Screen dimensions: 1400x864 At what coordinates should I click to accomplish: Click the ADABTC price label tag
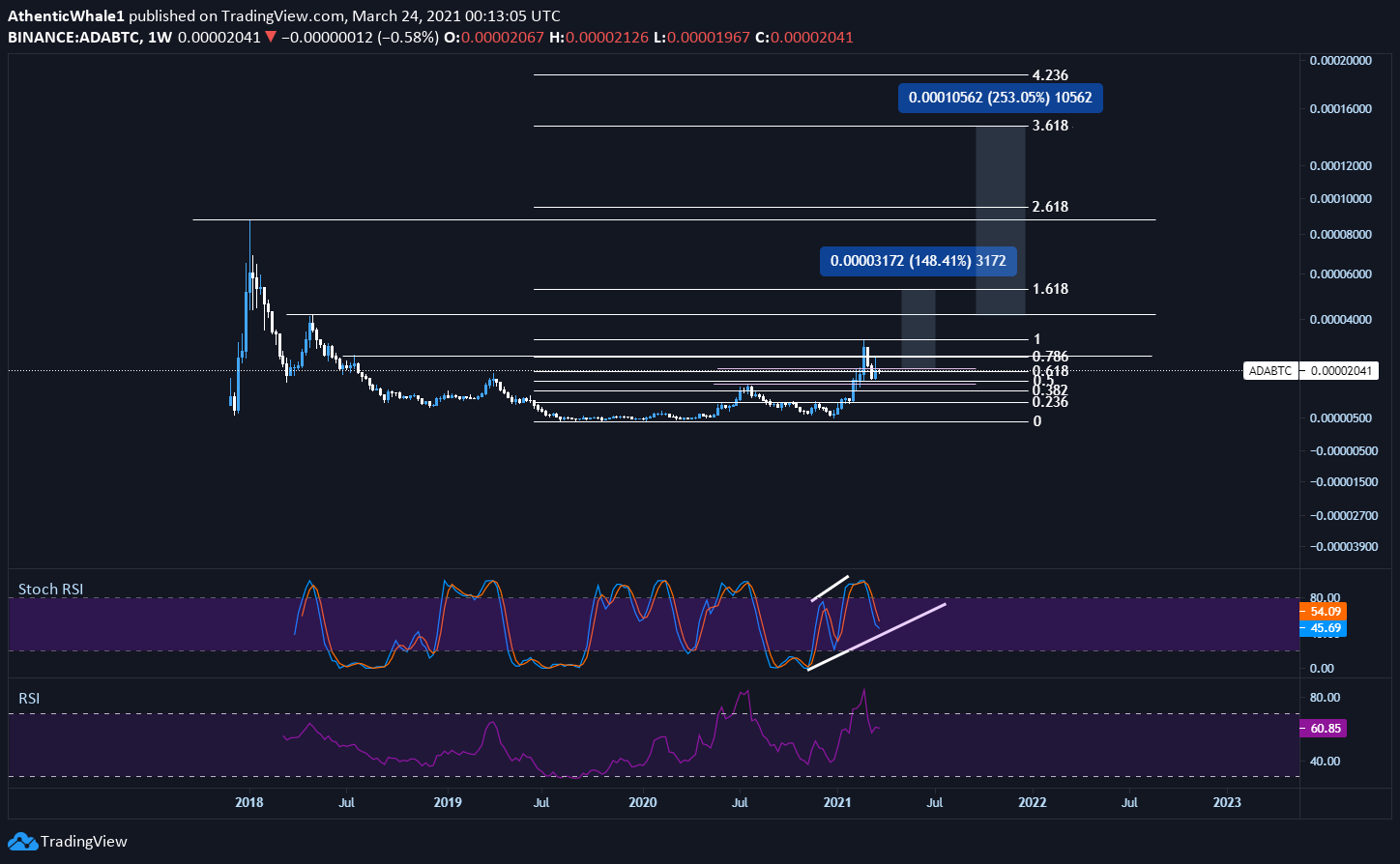coord(1269,371)
